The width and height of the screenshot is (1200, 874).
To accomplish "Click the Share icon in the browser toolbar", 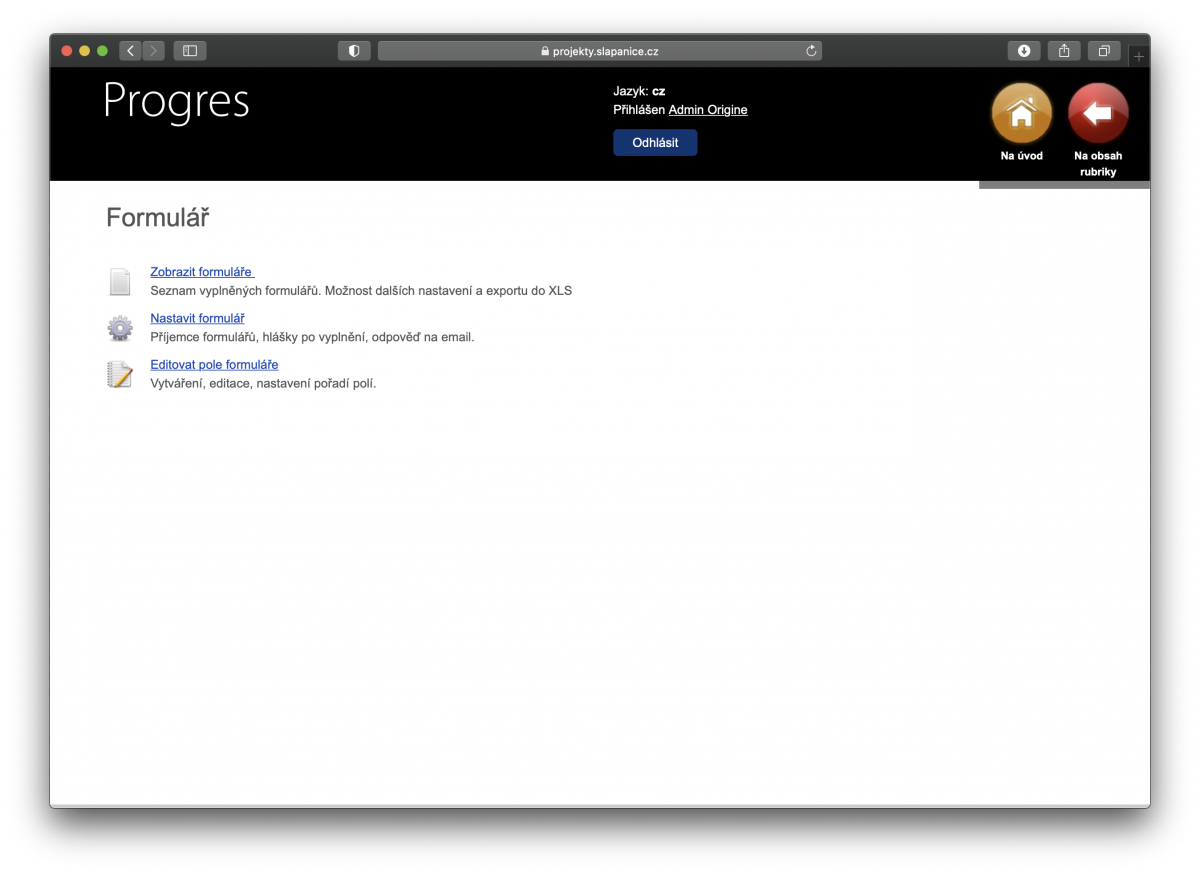I will click(x=1063, y=50).
